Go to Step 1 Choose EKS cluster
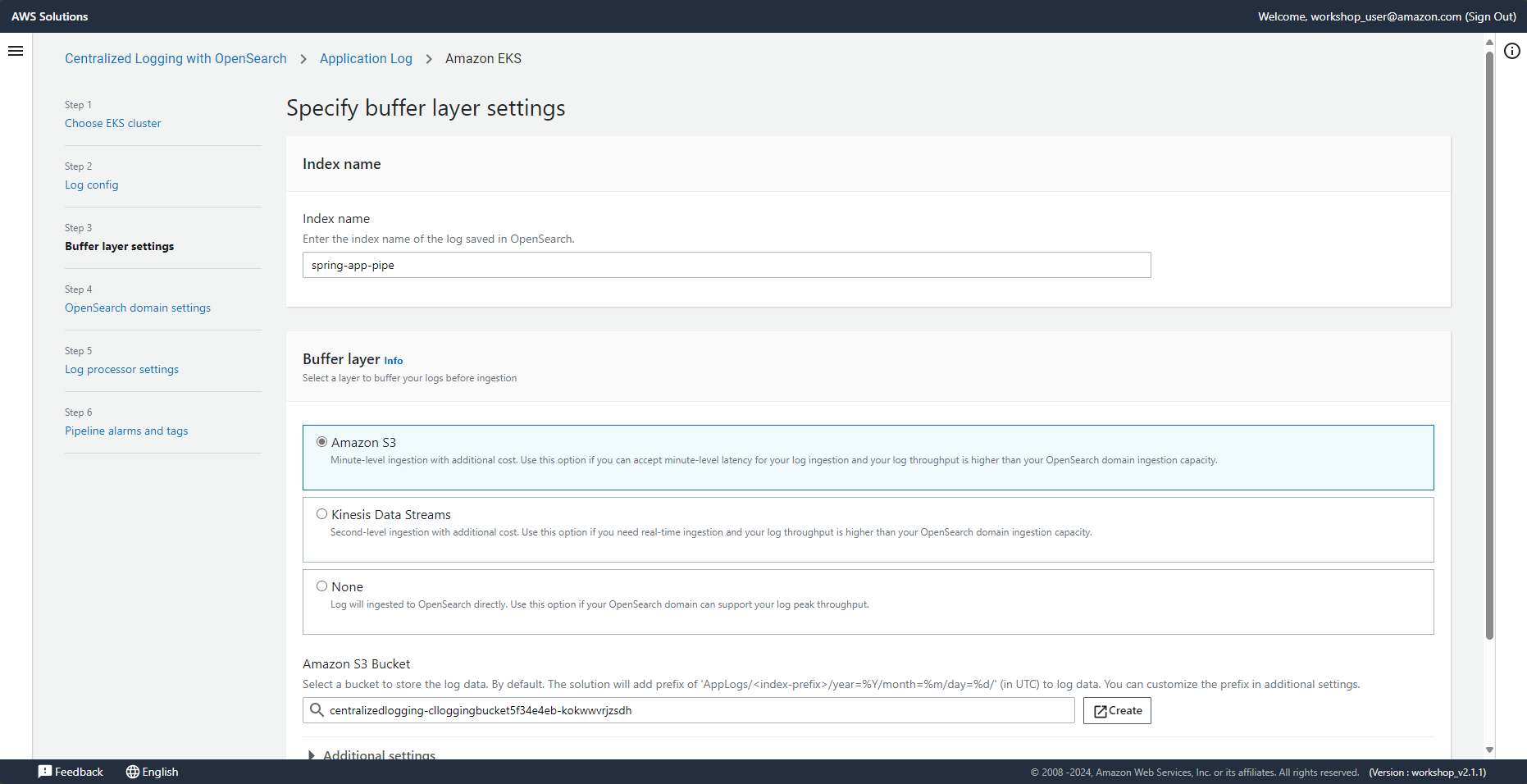The height and width of the screenshot is (784, 1527). coord(113,123)
